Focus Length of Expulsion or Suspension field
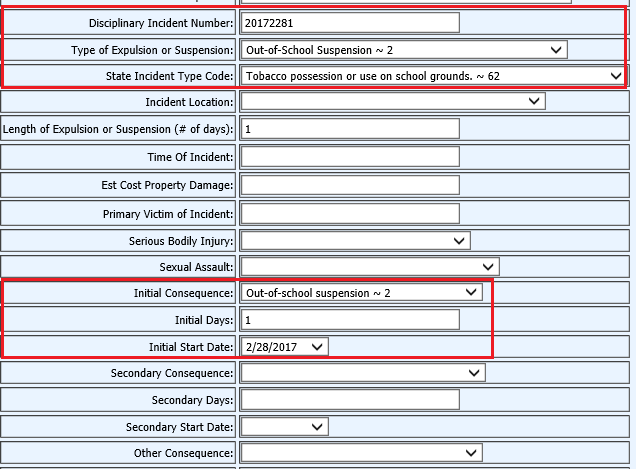The height and width of the screenshot is (469, 636). (x=350, y=129)
